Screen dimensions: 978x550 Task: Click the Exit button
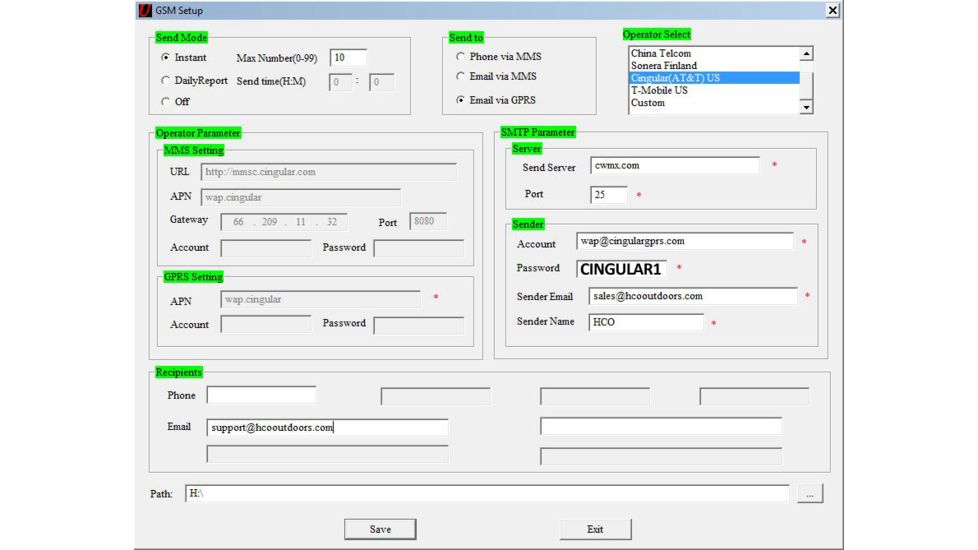[596, 529]
